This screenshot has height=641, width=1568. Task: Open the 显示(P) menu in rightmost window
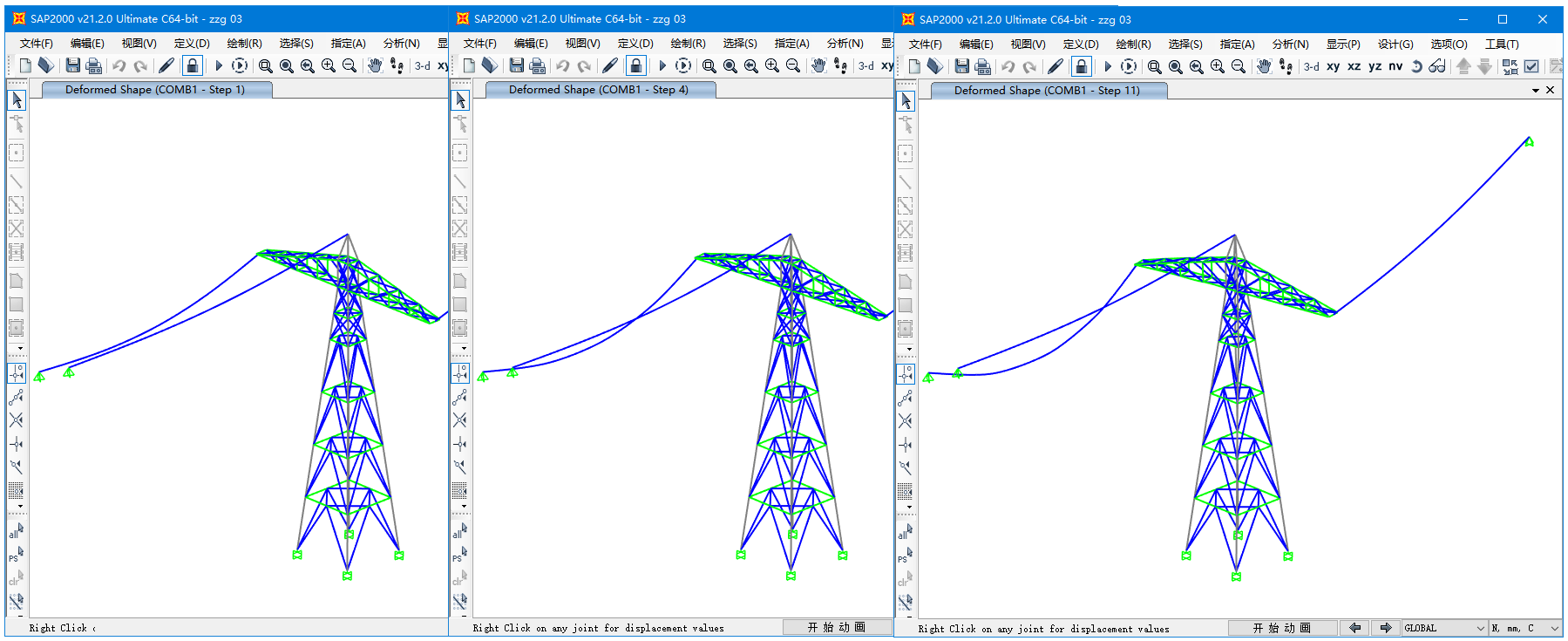1342,44
